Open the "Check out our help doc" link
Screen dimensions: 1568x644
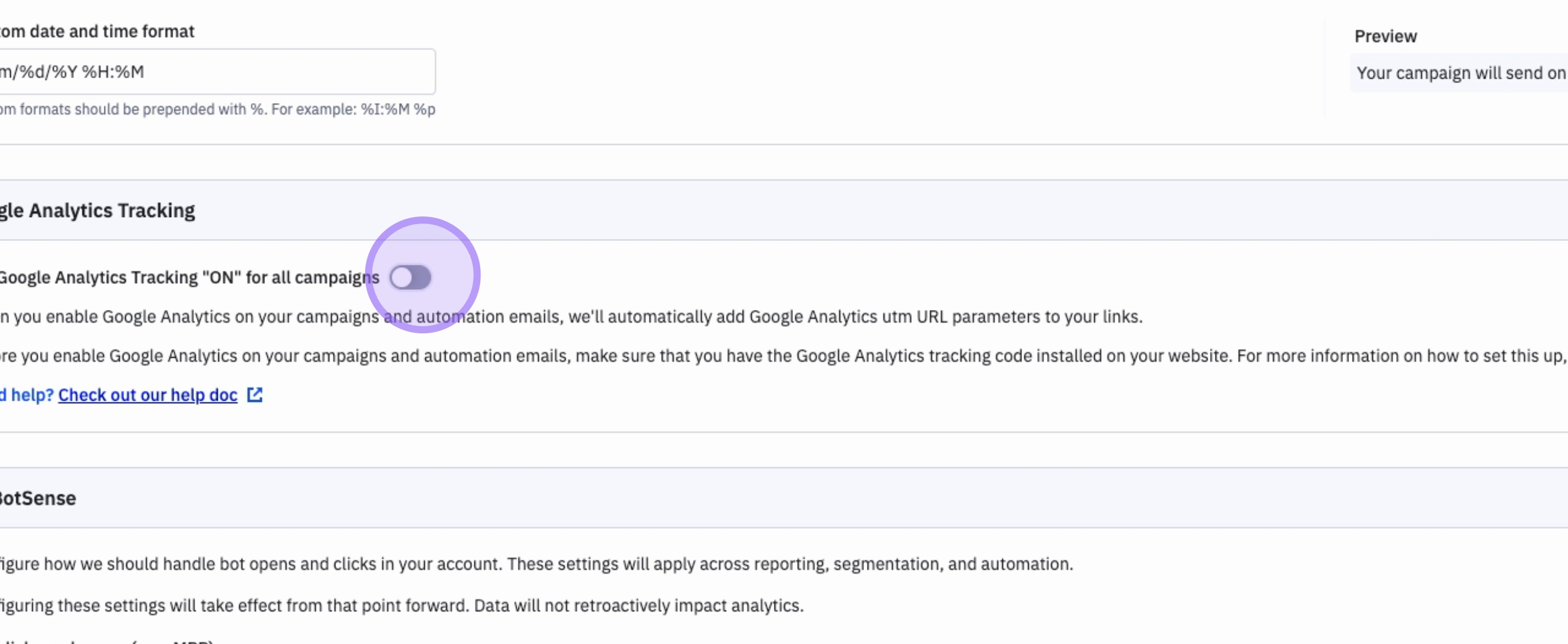click(147, 395)
